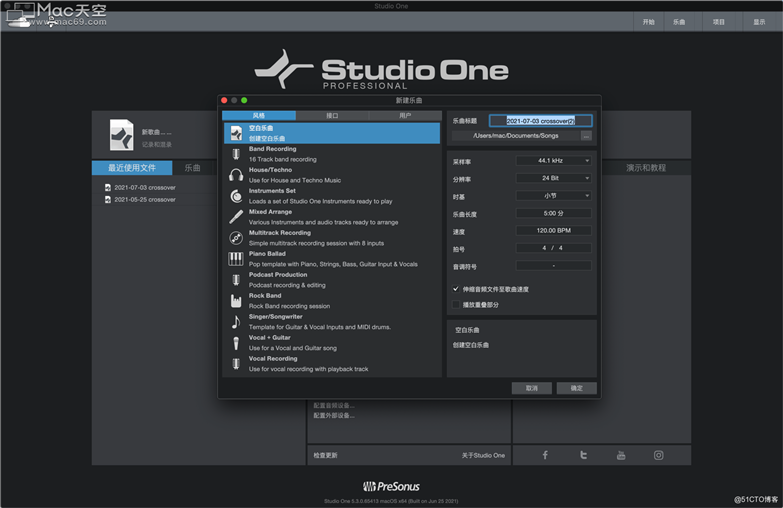Select the empty song template icon
Screen dimensions: 783x508
236,133
